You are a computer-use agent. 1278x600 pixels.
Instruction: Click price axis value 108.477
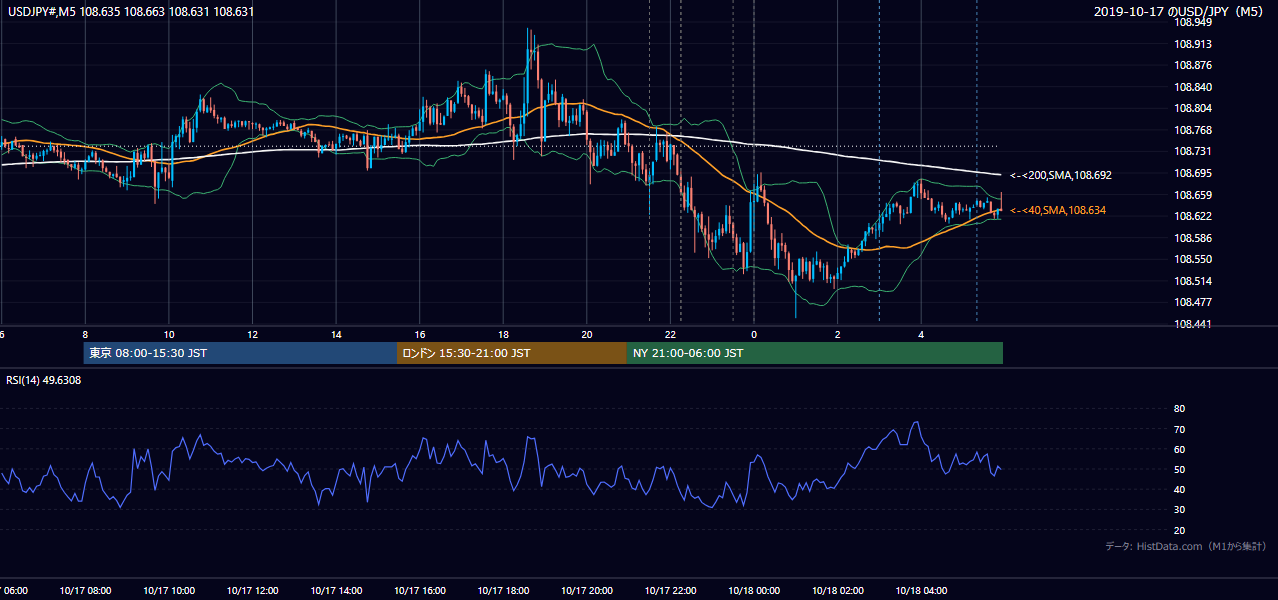[1191, 302]
